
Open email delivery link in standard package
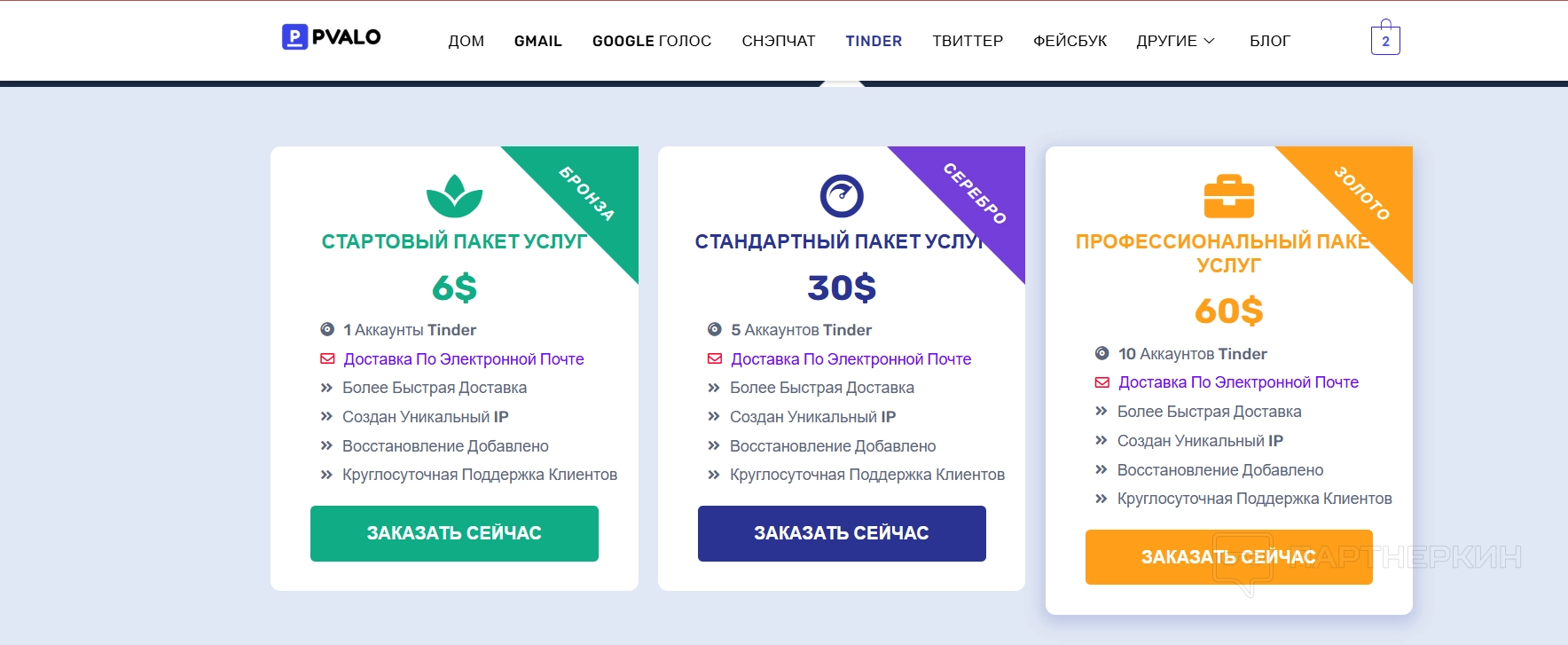tap(851, 359)
